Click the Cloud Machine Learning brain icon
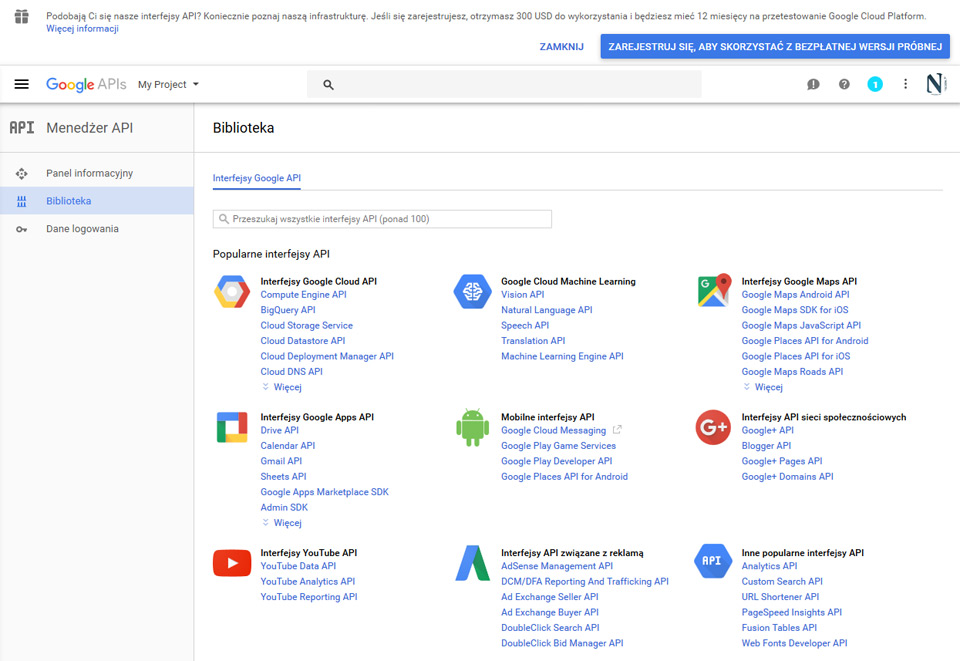 pos(473,291)
